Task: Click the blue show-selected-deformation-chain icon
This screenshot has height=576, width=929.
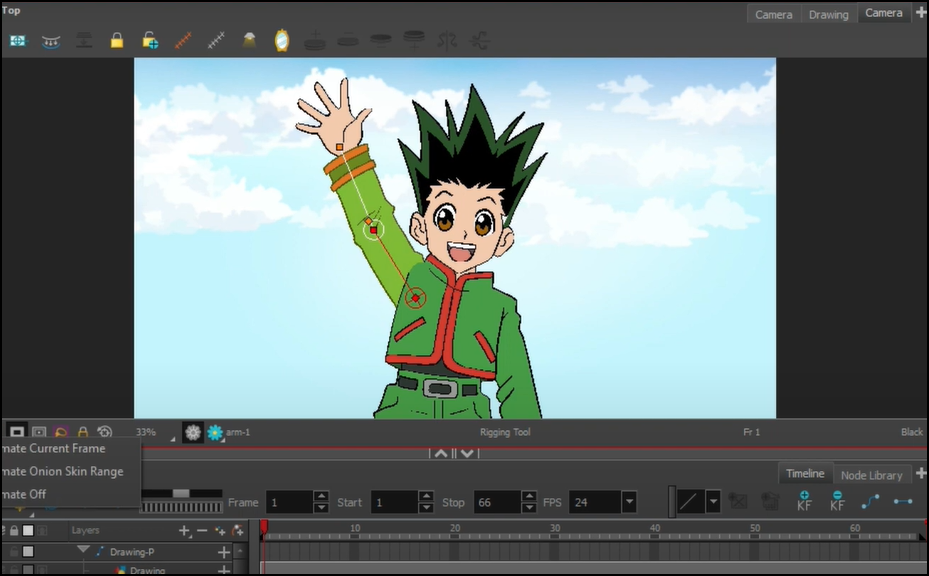Action: tap(18, 40)
